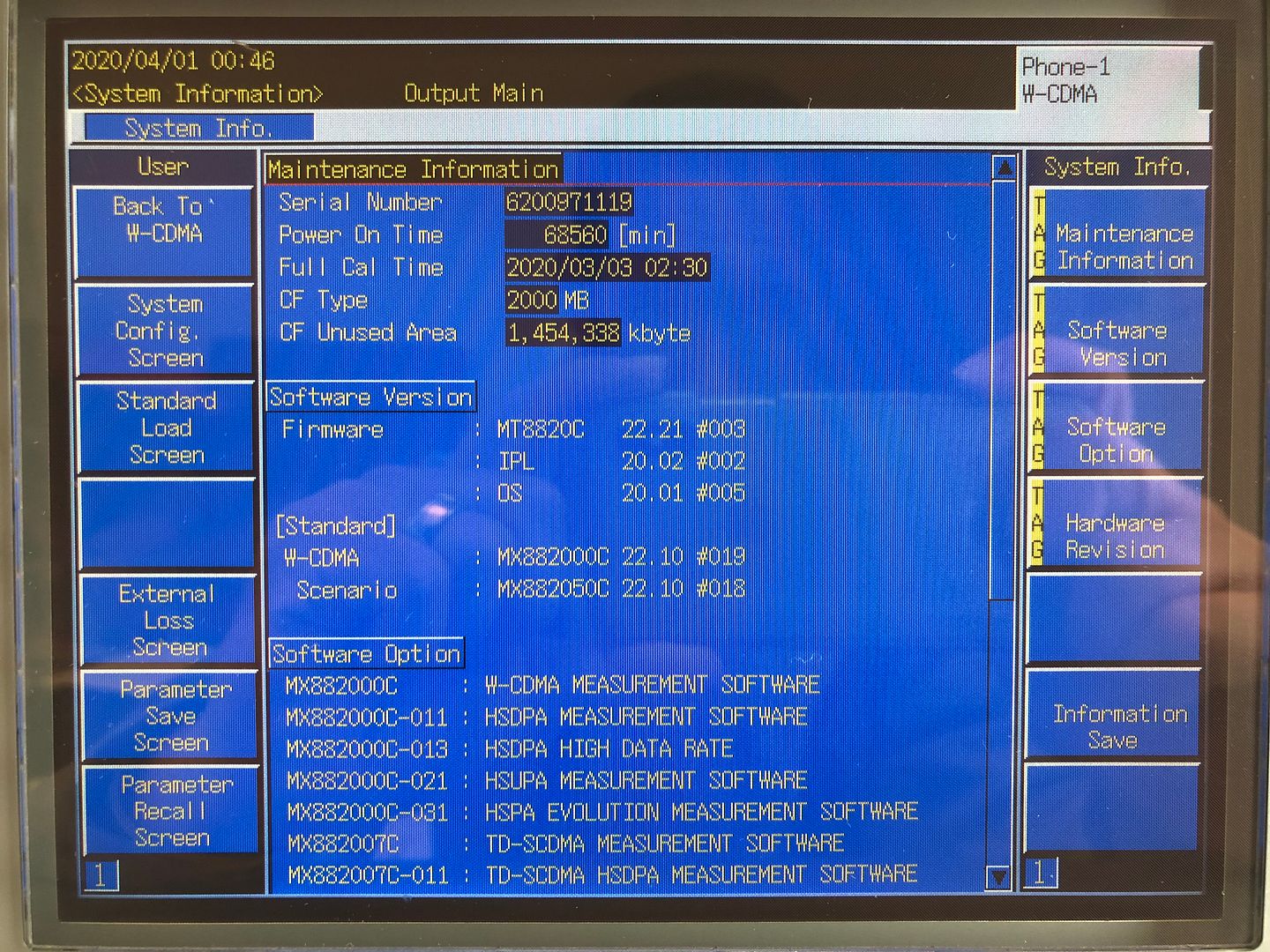Screen dimensions: 1270x952
Task: Click the Maintenance Information section header
Action: (x=414, y=169)
